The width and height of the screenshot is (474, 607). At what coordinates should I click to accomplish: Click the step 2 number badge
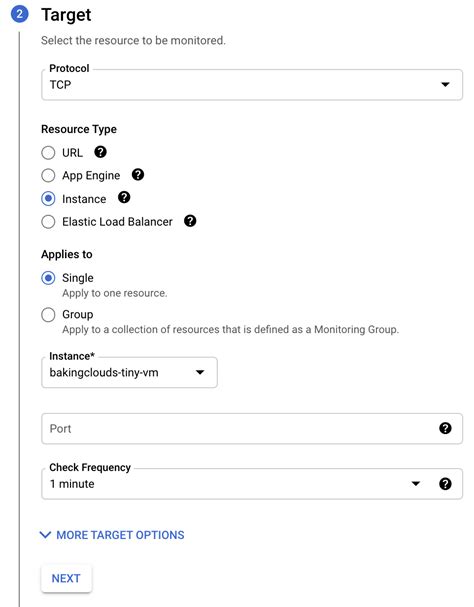19,14
